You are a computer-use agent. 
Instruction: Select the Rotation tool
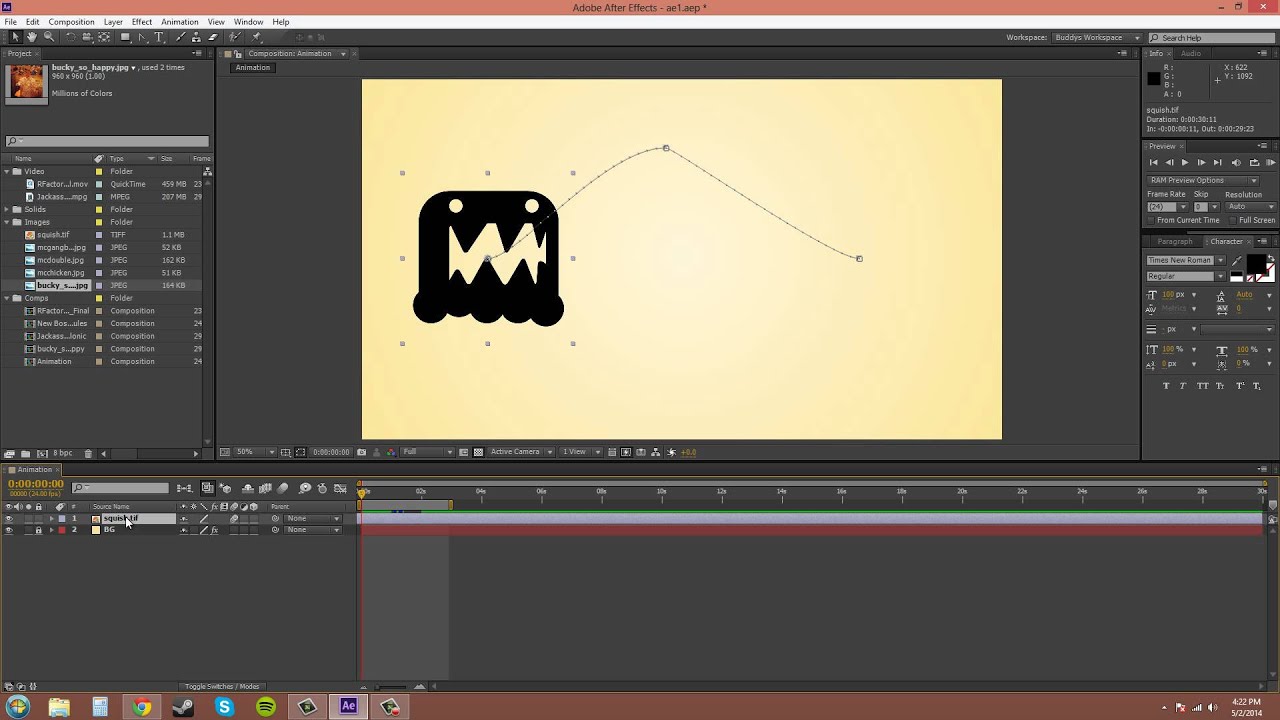(71, 37)
